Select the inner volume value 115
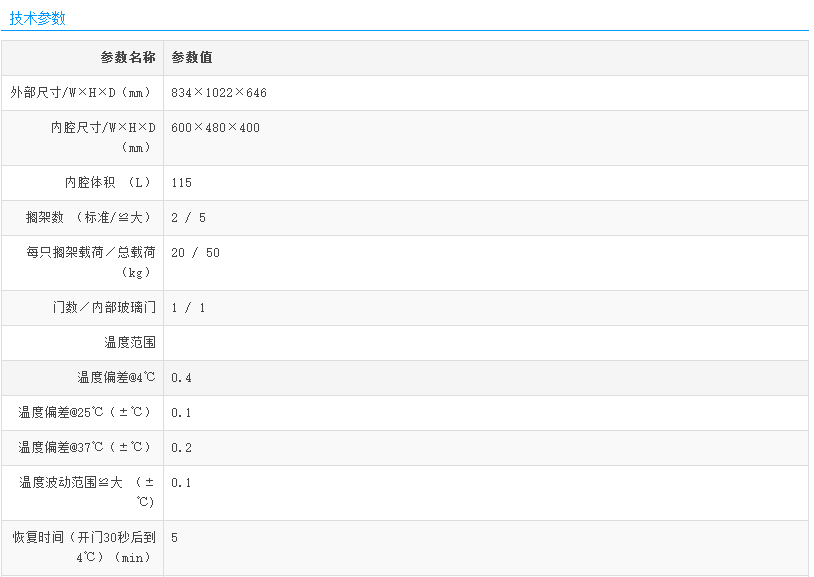Screen dimensions: 814x577 coord(181,183)
